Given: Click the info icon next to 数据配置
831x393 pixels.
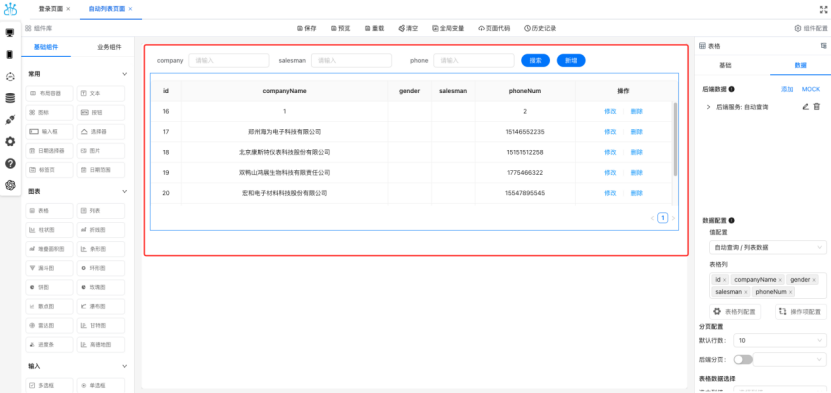Looking at the screenshot, I should click(731, 220).
